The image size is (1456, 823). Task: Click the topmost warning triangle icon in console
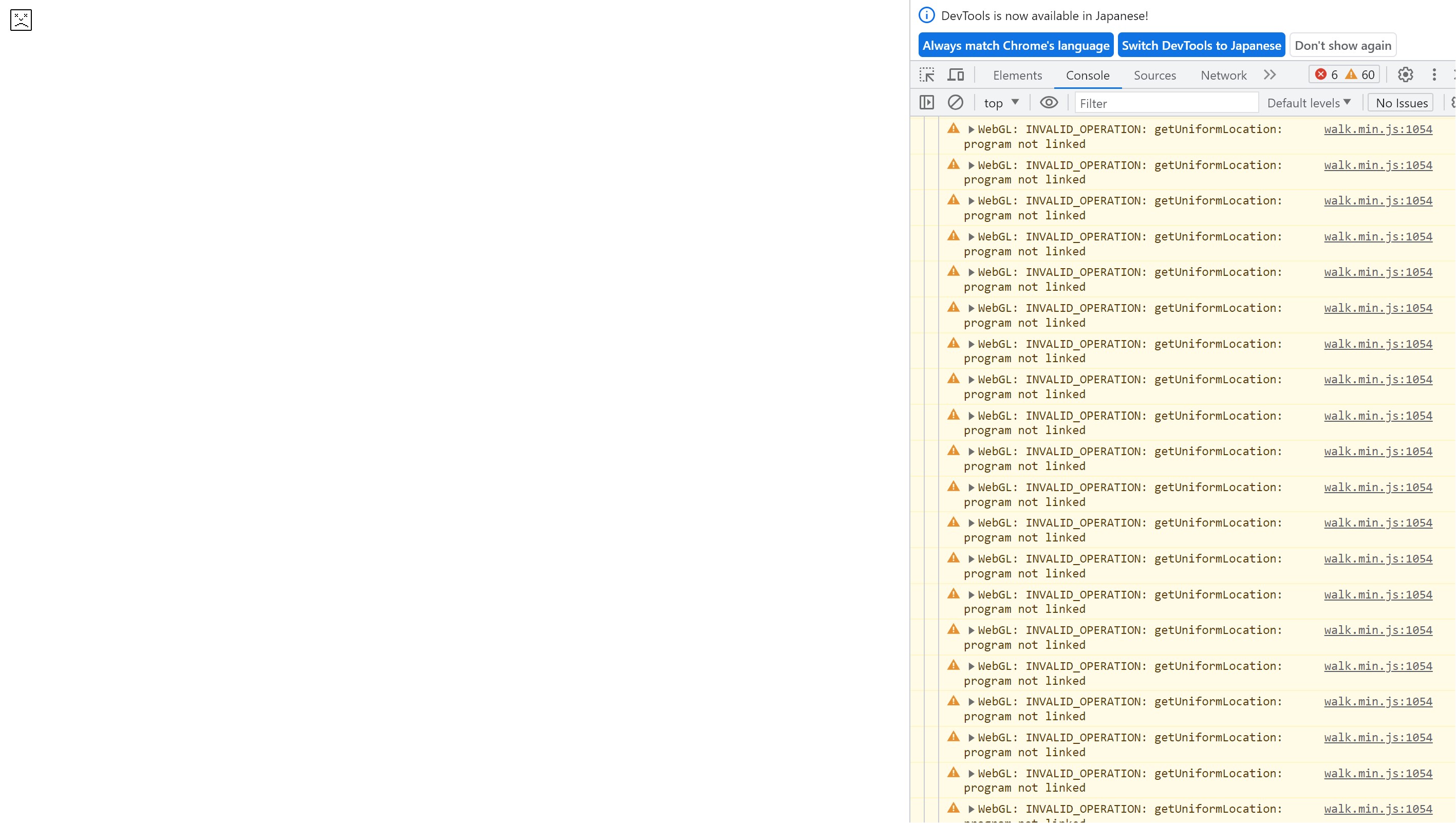tap(954, 128)
